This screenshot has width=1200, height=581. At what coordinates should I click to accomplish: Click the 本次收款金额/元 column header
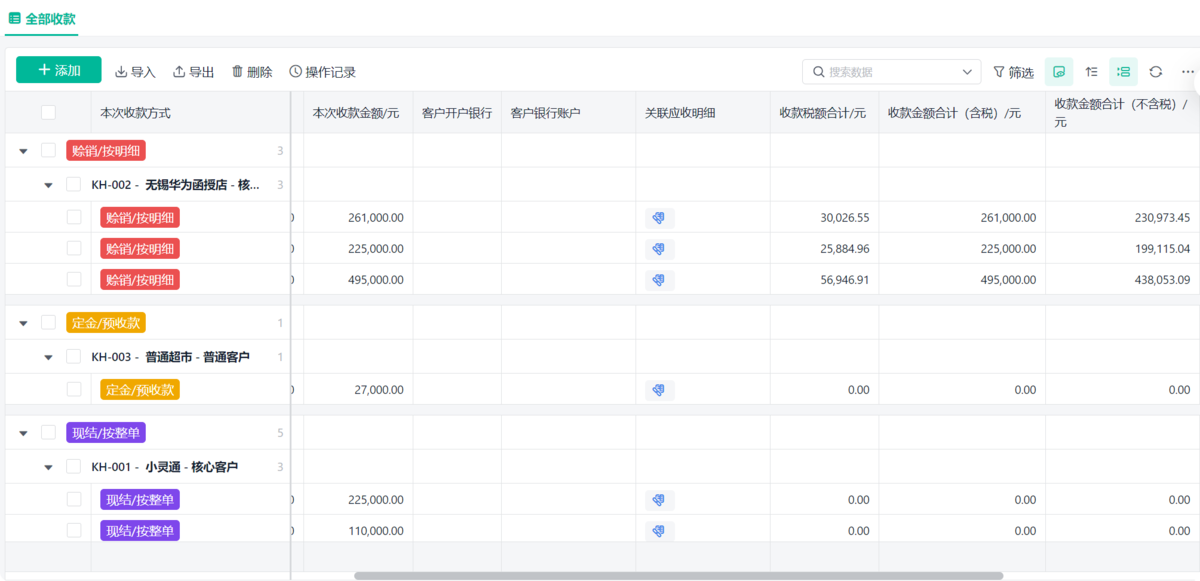[x=356, y=113]
